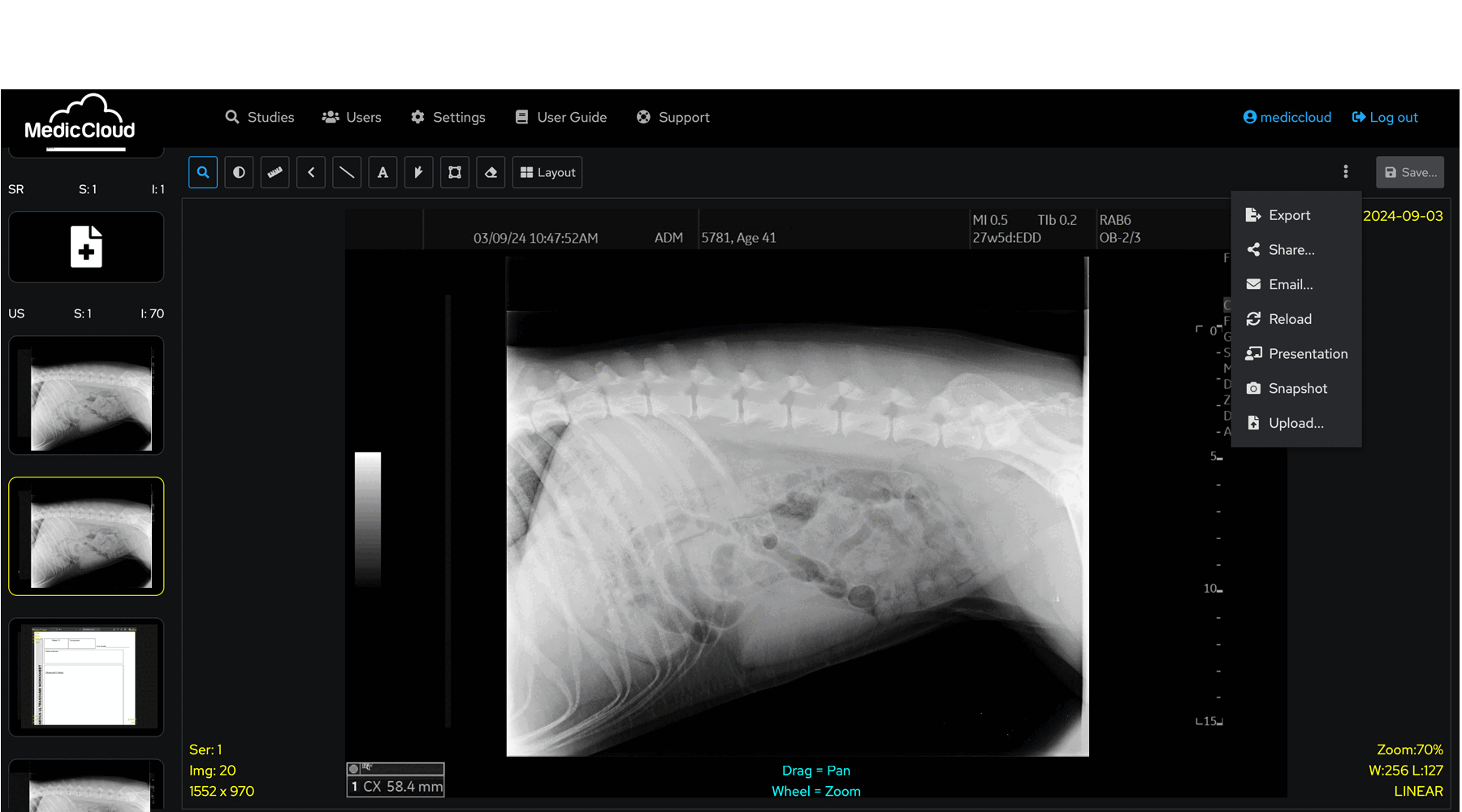Open the SR structured report thumbnail
Image resolution: width=1462 pixels, height=812 pixels.
coord(86,247)
